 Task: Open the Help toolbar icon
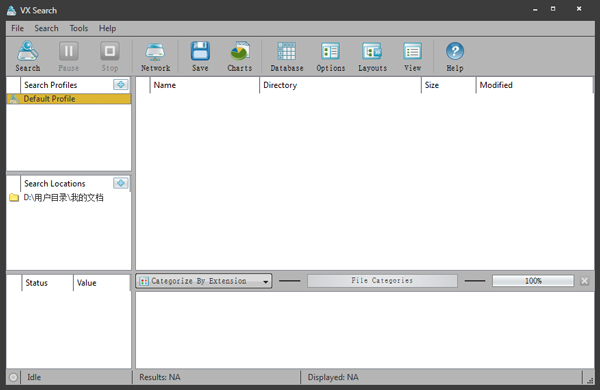455,56
